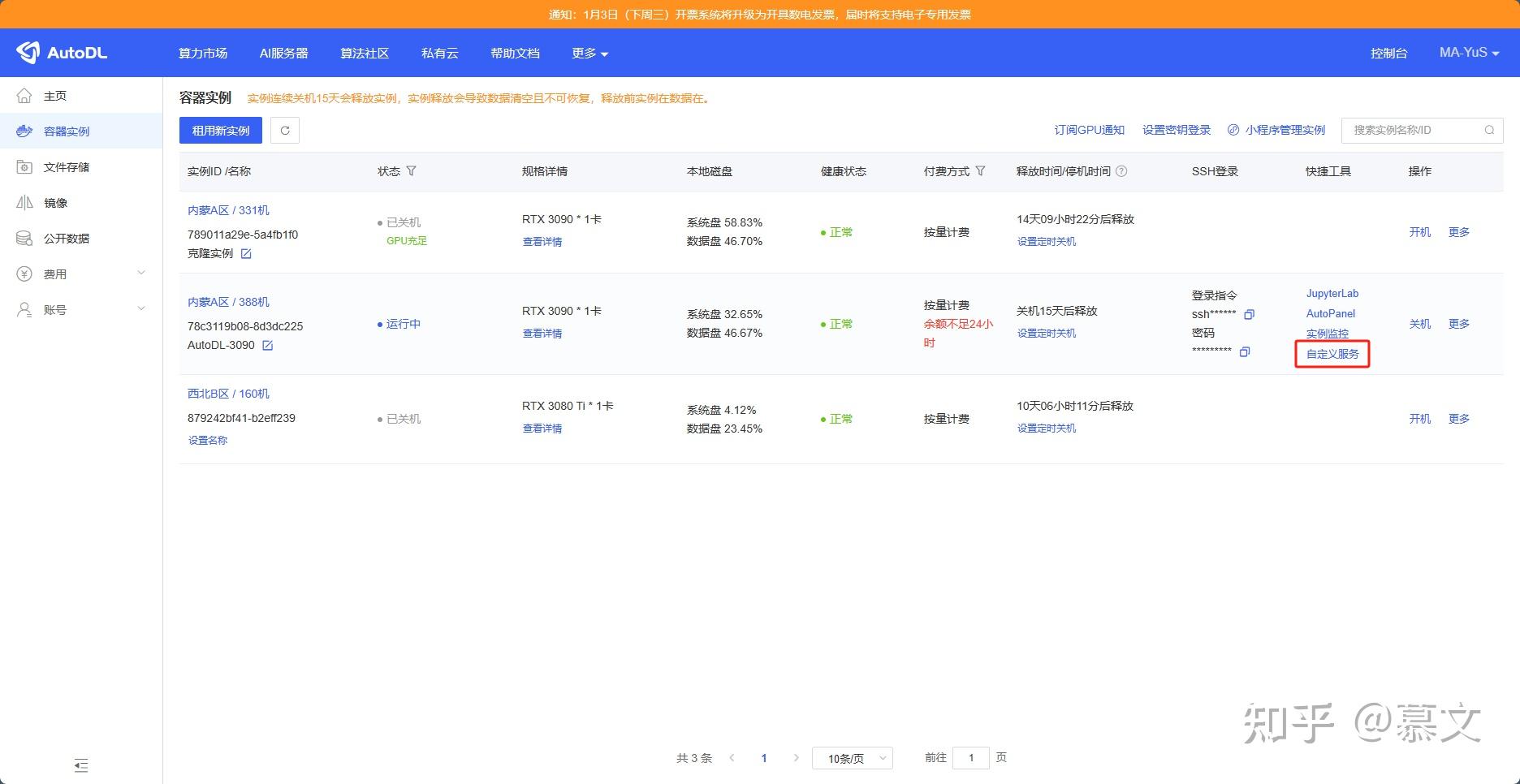Image resolution: width=1520 pixels, height=784 pixels.
Task: Copy the SSH password for AutoDL-3090
Action: click(x=1246, y=352)
